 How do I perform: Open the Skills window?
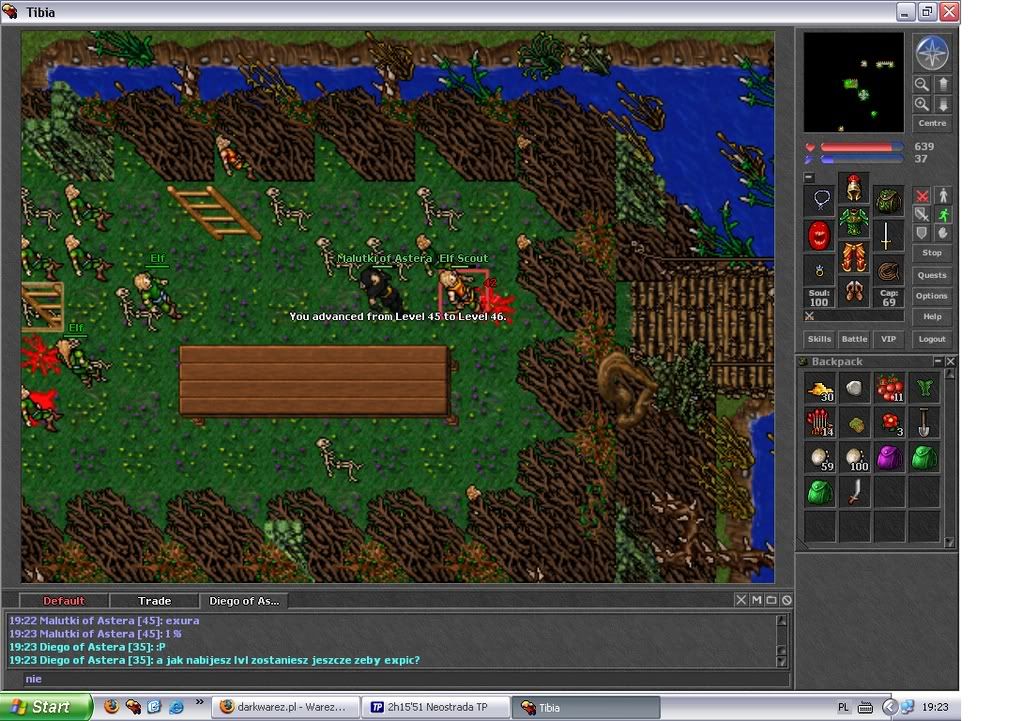819,339
